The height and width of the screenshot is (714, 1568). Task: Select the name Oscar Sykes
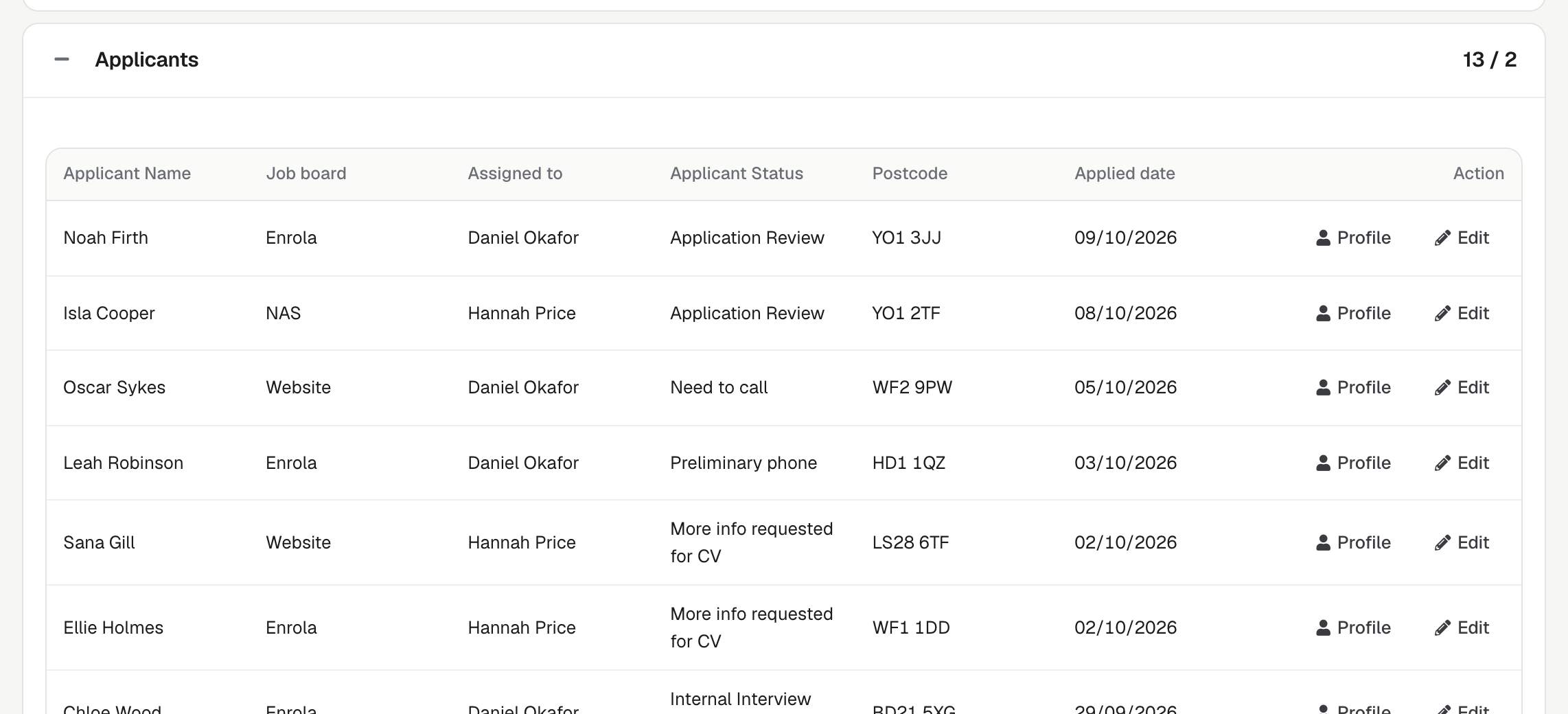pos(115,387)
